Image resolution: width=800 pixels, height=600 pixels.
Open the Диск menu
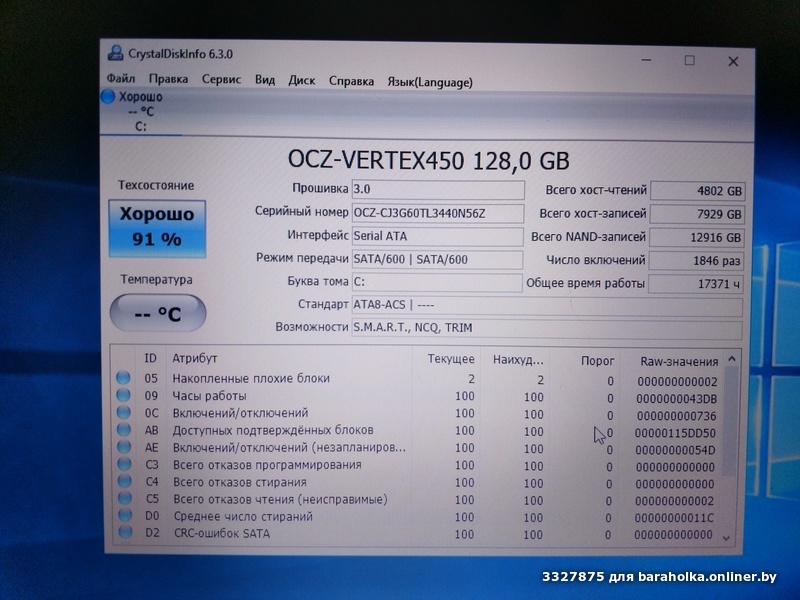point(302,81)
